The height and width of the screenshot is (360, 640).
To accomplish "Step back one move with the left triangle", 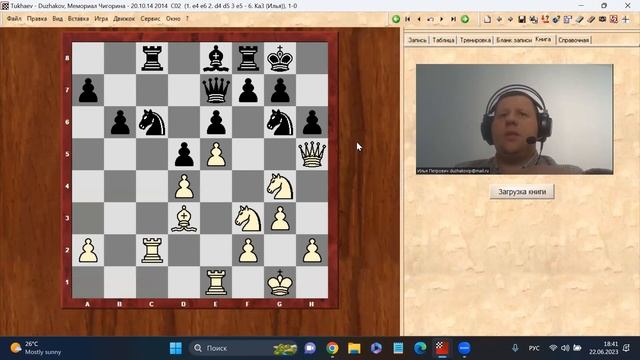I will click(x=419, y=19).
